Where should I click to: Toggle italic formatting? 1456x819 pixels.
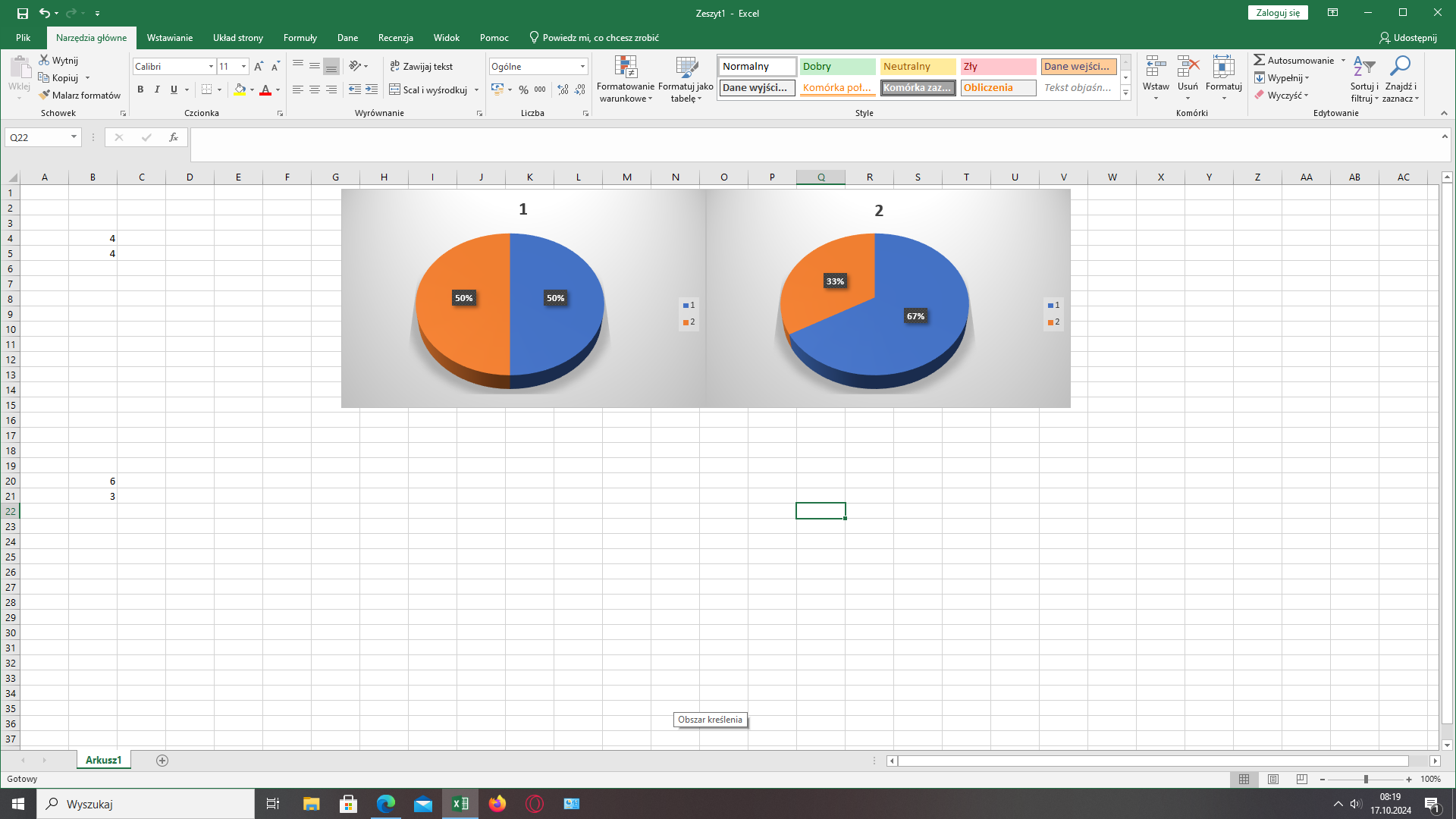157,89
